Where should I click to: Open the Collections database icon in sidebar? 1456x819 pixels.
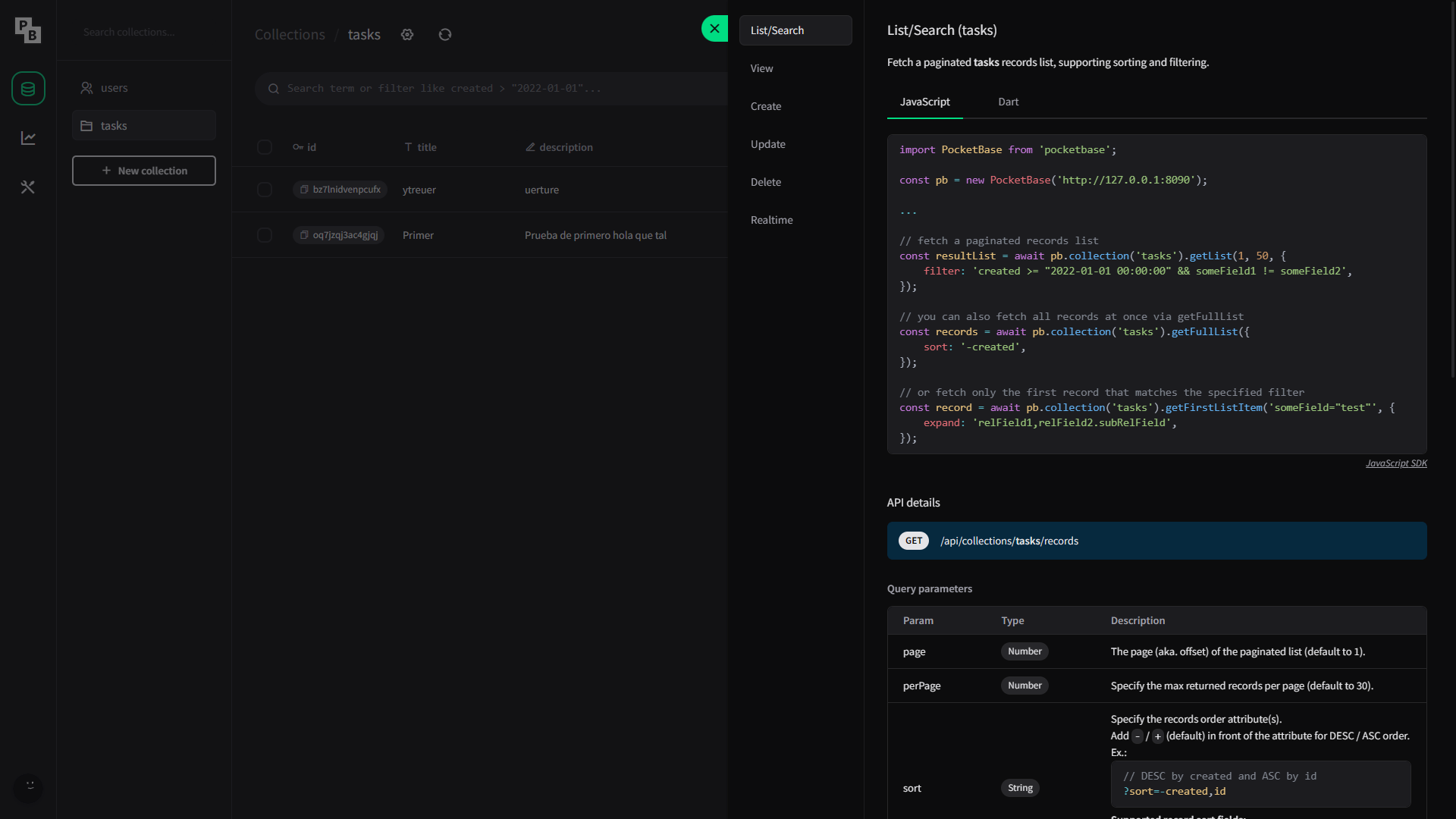(28, 89)
